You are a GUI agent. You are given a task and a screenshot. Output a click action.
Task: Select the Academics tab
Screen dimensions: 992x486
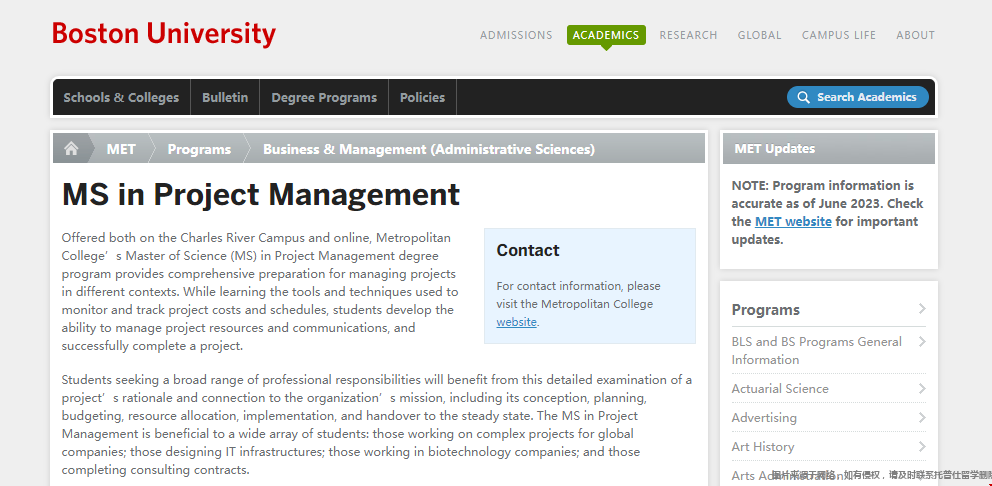606,35
